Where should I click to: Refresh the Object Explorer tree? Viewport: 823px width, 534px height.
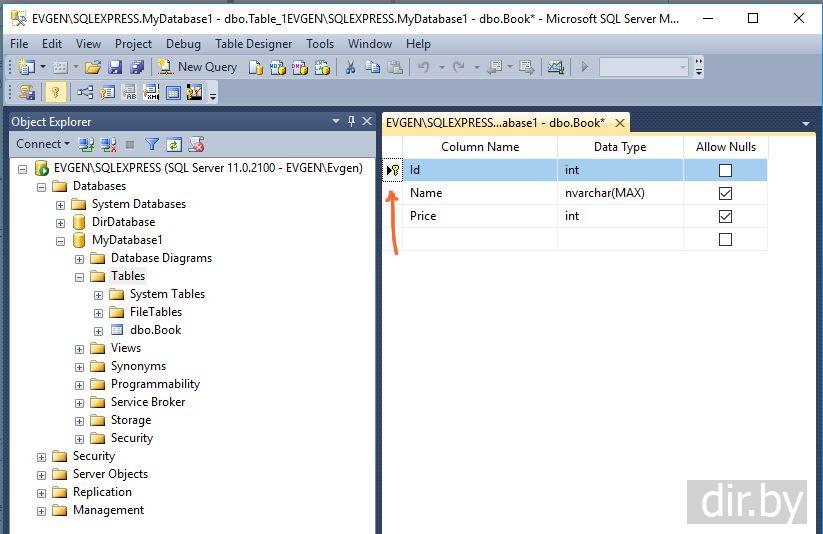[x=174, y=144]
